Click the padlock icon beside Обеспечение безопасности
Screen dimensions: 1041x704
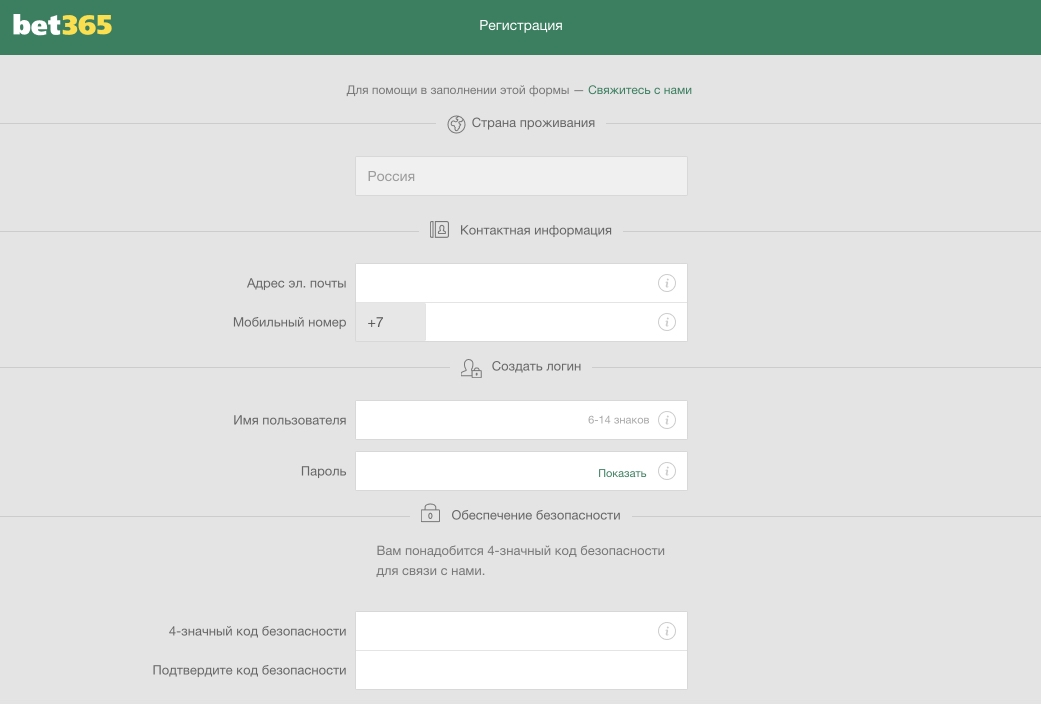click(430, 514)
